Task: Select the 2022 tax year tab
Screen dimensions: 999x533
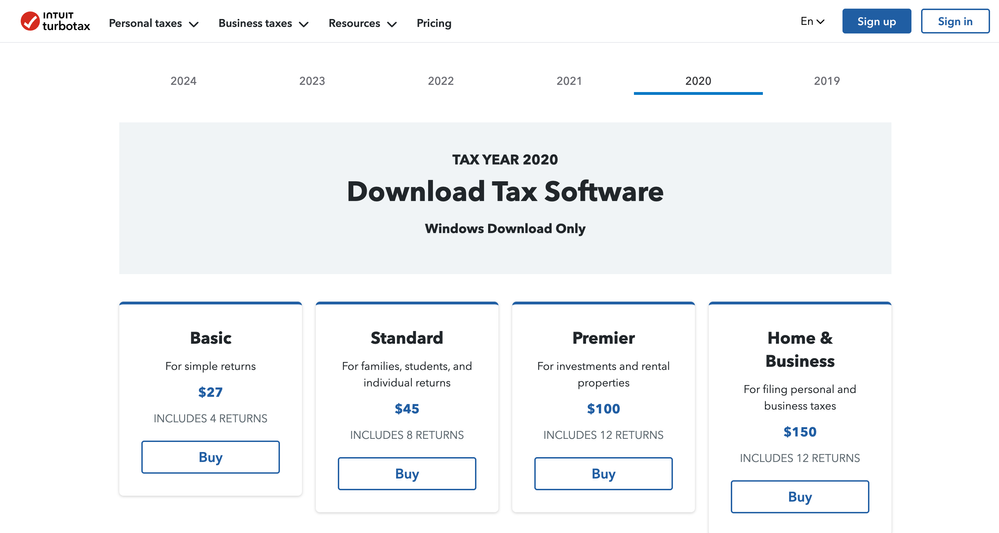Action: point(441,81)
